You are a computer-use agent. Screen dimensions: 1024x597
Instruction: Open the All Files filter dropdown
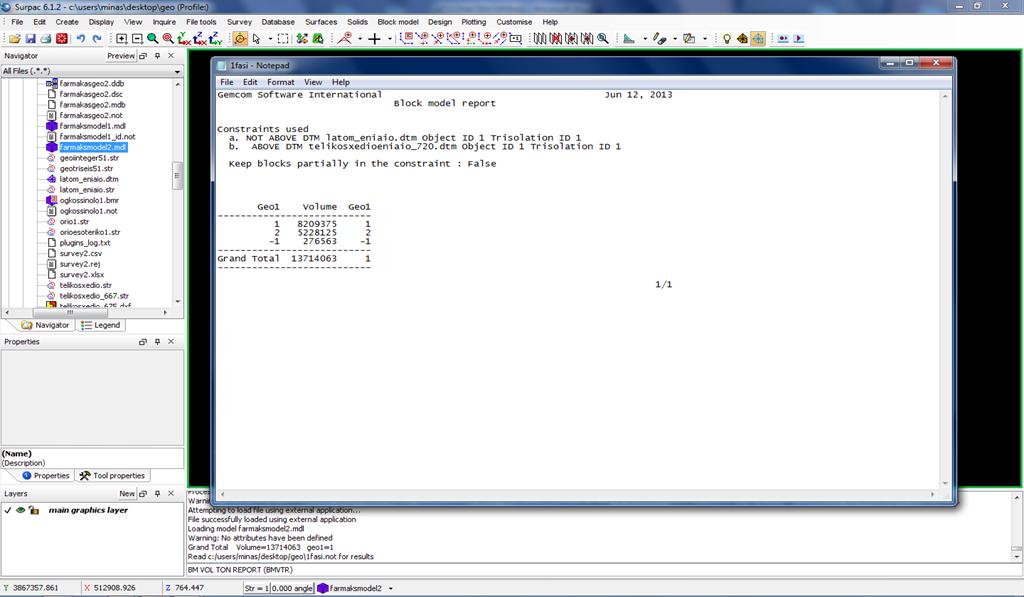point(177,71)
